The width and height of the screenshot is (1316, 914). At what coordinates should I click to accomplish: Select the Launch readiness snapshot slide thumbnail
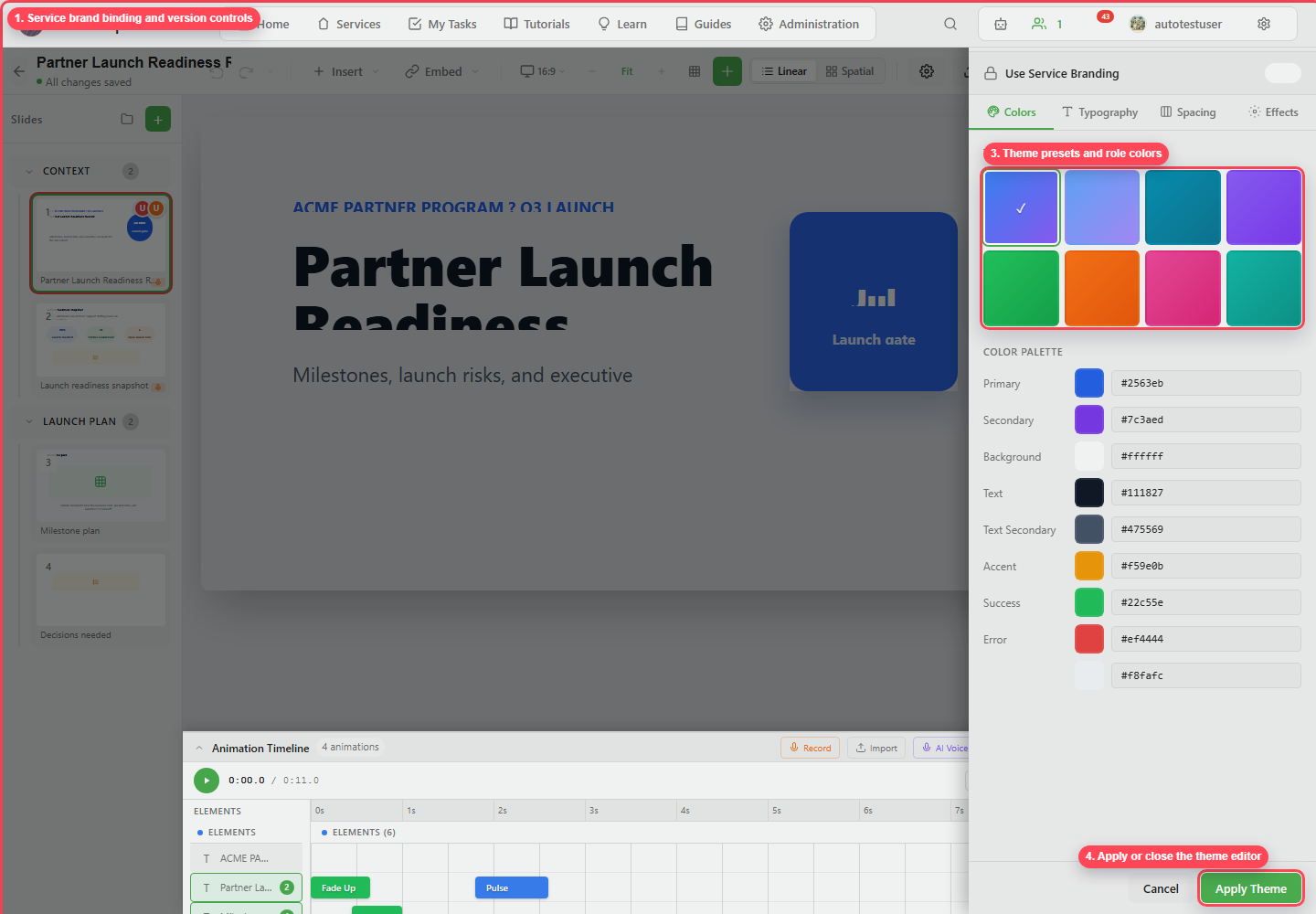click(x=101, y=349)
